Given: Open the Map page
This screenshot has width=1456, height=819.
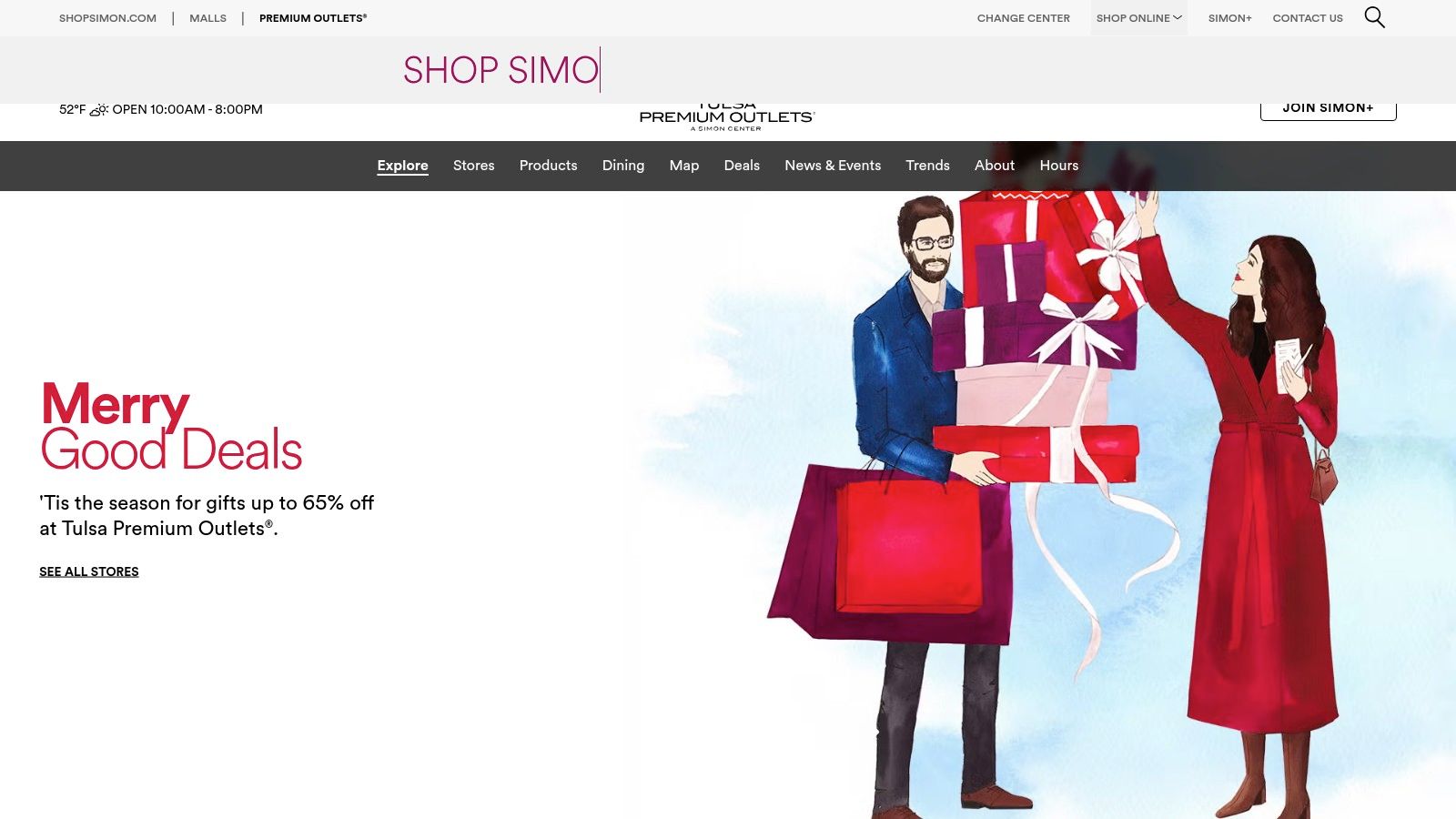Looking at the screenshot, I should (684, 166).
